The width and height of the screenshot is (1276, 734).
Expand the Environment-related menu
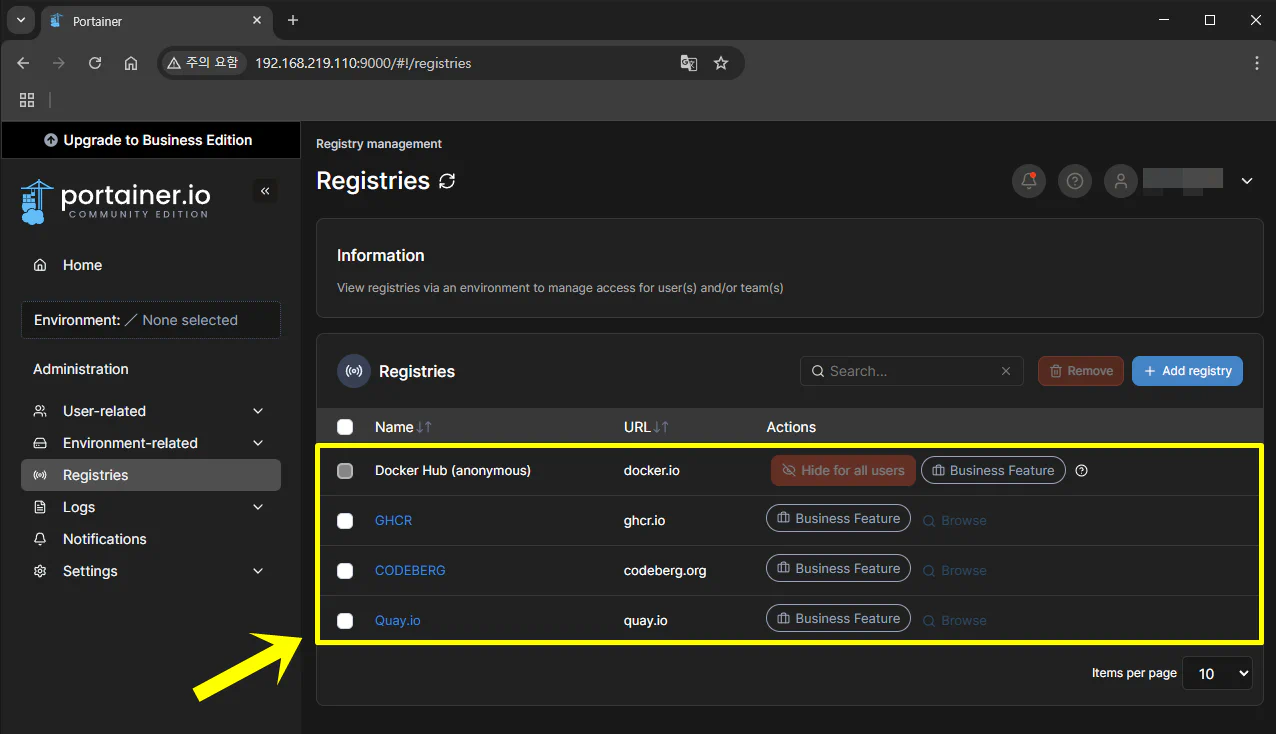tap(150, 443)
